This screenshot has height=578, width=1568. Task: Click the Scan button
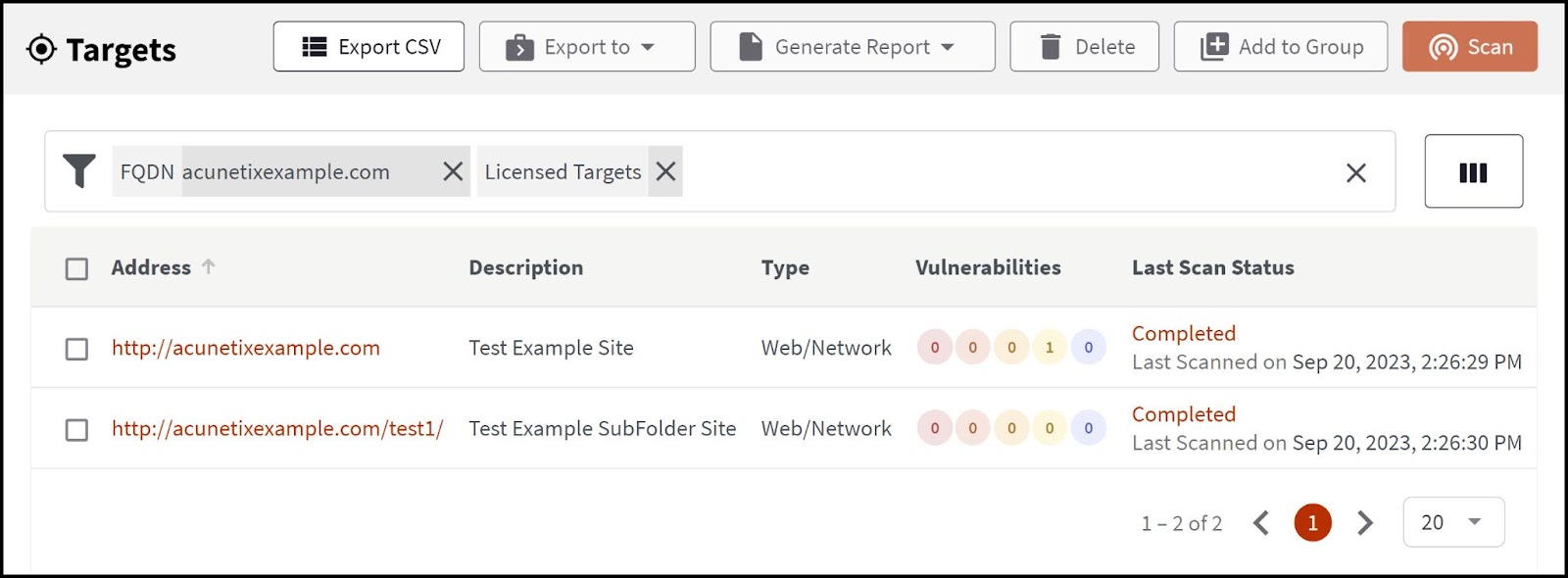[1469, 47]
